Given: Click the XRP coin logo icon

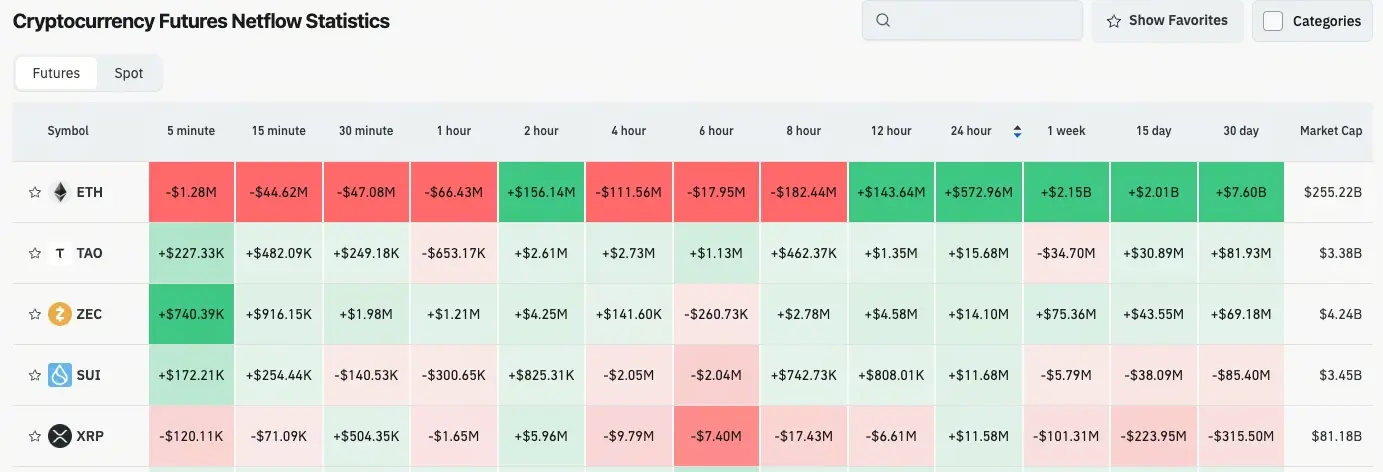Looking at the screenshot, I should click(x=60, y=436).
